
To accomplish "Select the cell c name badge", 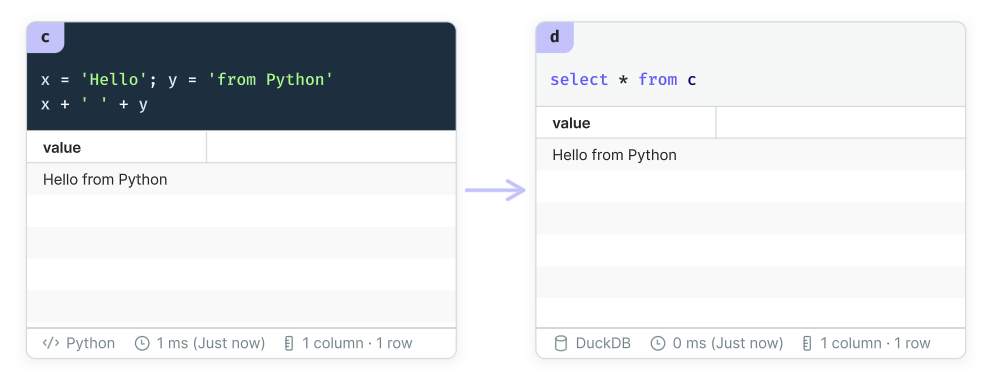I will (46, 37).
